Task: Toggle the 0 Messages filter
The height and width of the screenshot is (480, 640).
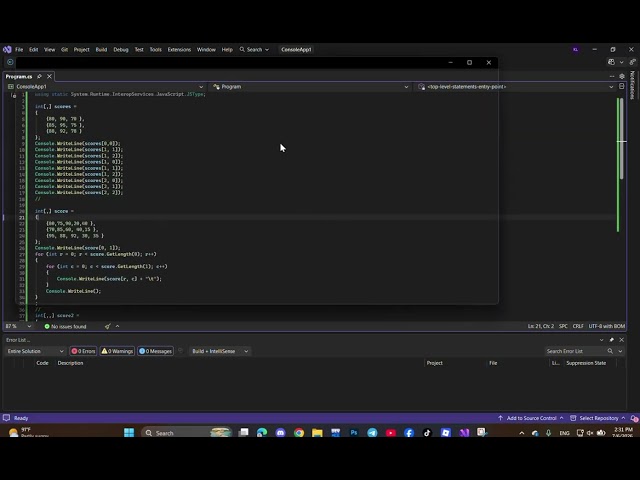Action: (x=156, y=351)
